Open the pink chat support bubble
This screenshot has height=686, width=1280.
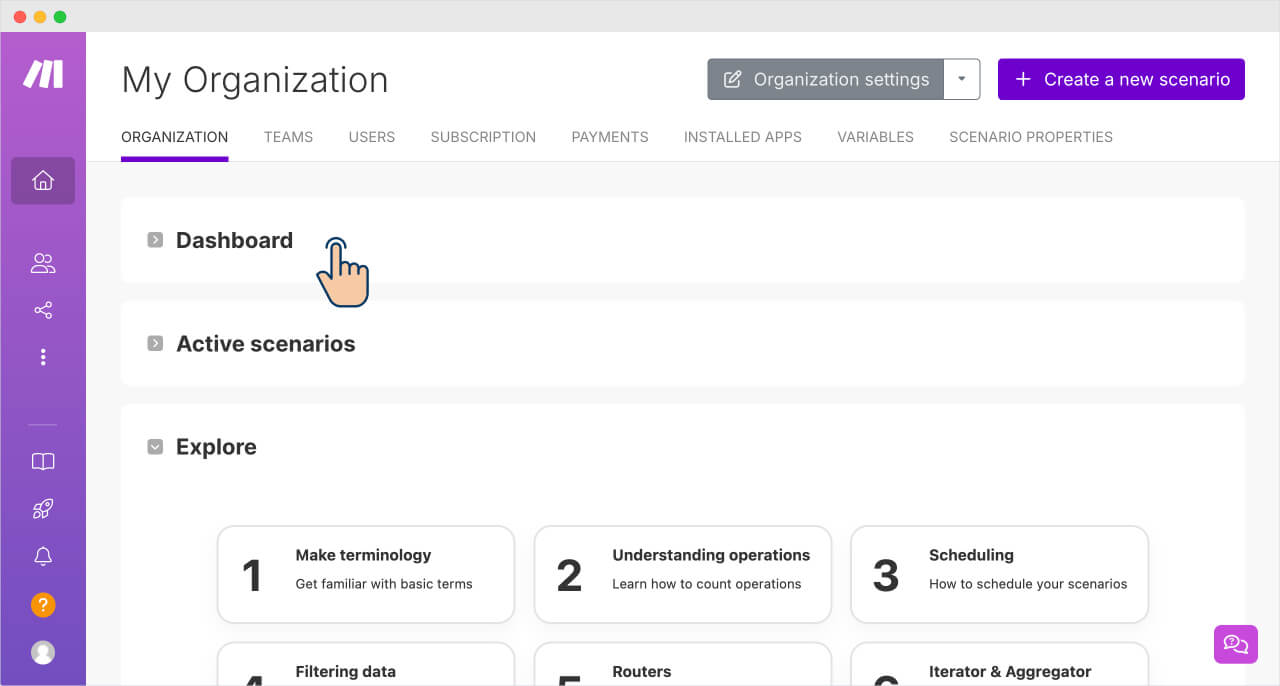tap(1236, 644)
